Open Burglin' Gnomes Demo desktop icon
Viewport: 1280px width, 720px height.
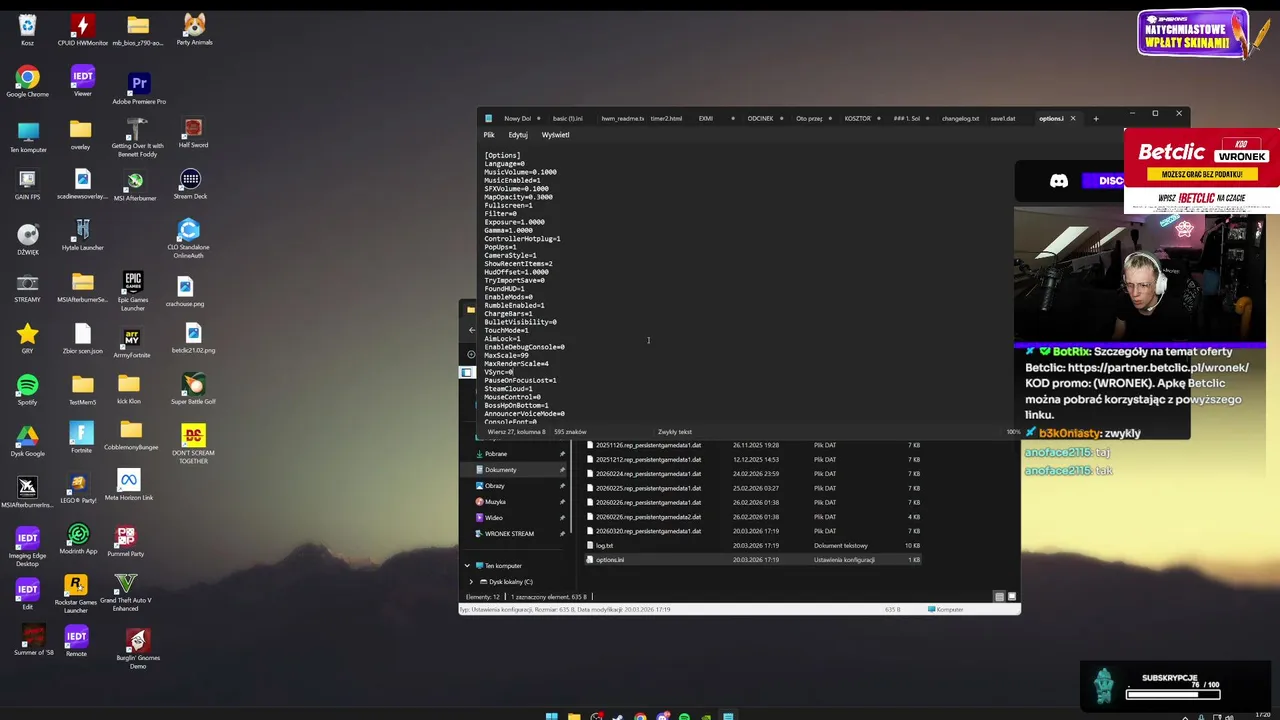coord(138,648)
